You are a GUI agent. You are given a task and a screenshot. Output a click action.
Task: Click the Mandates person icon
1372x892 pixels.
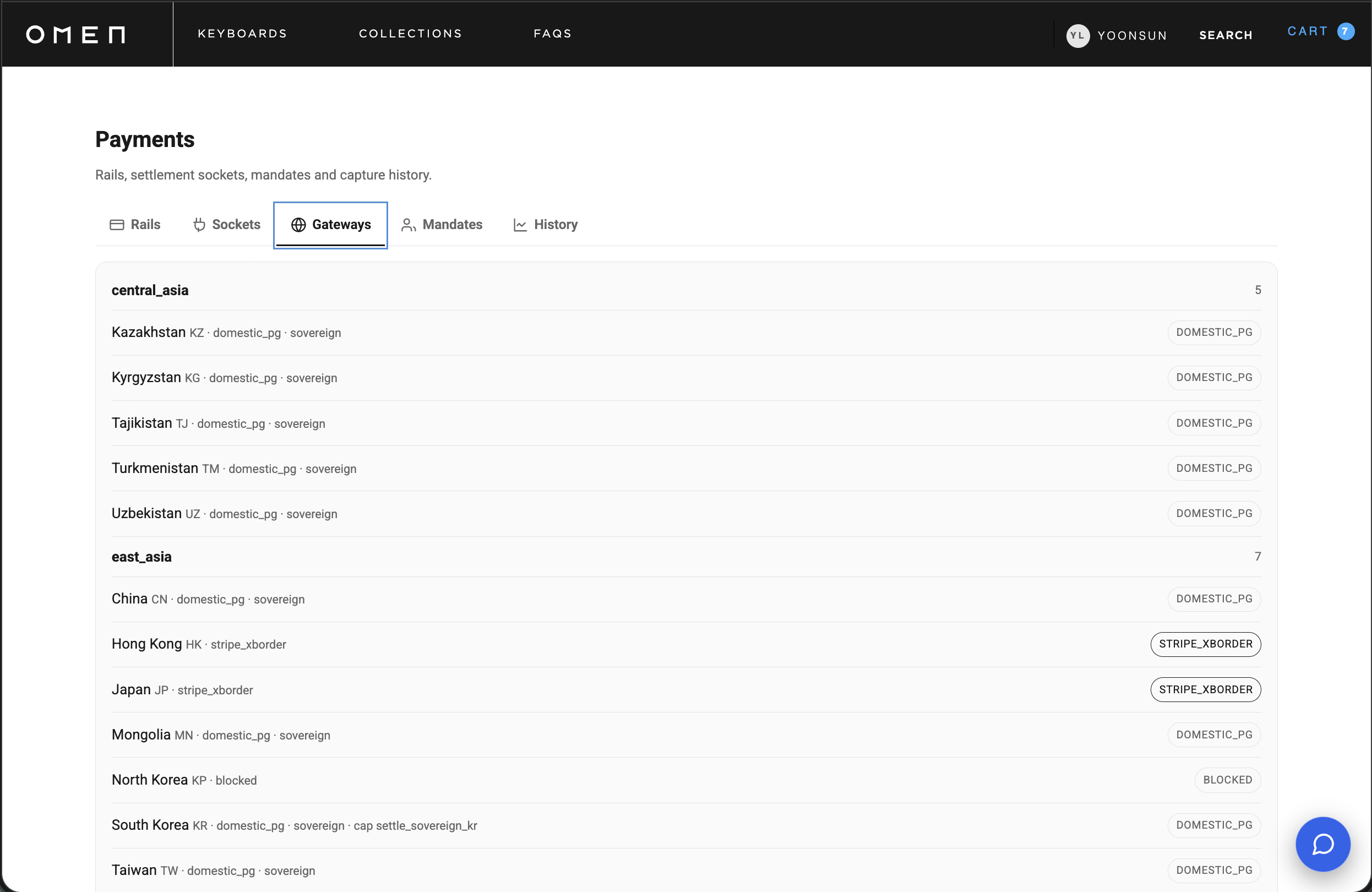click(x=408, y=225)
